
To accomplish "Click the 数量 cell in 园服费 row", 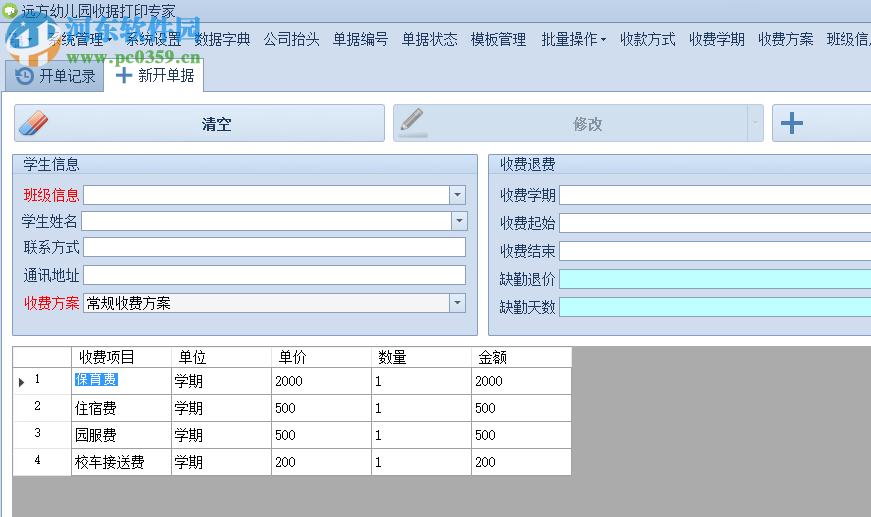I will tap(421, 435).
